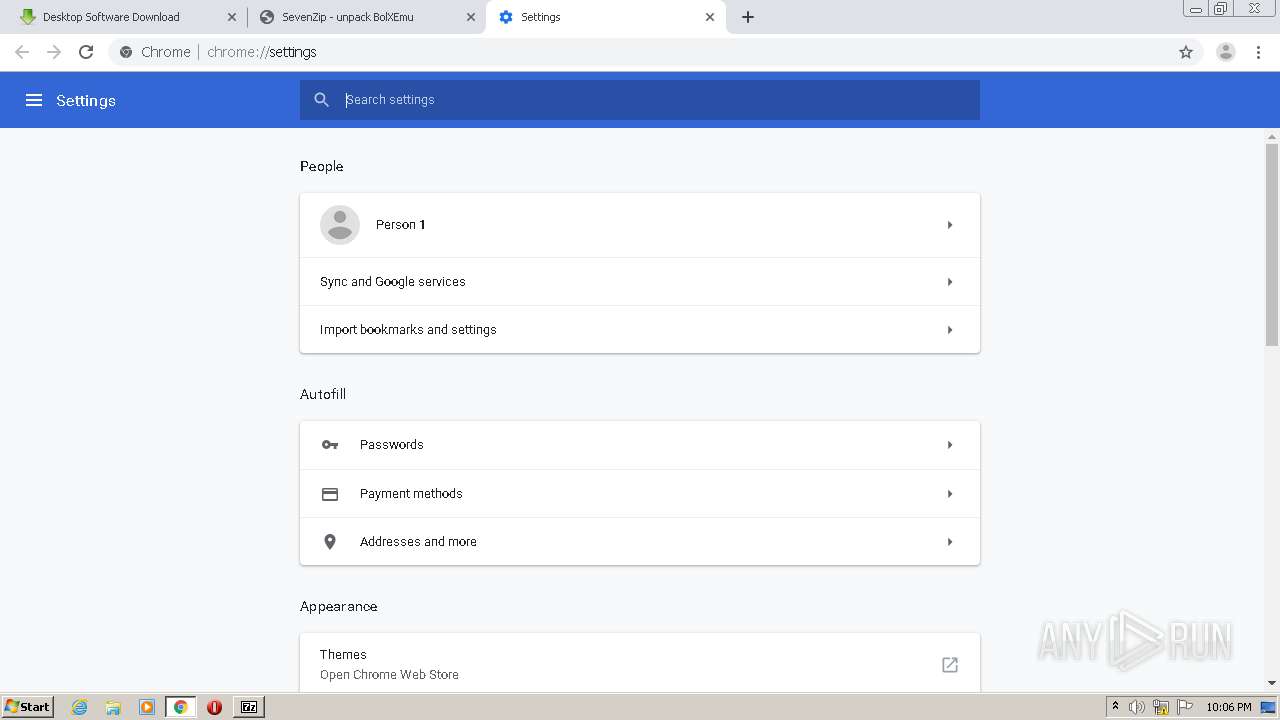Click the search magnifier icon
Image resolution: width=1280 pixels, height=720 pixels.
click(x=321, y=100)
